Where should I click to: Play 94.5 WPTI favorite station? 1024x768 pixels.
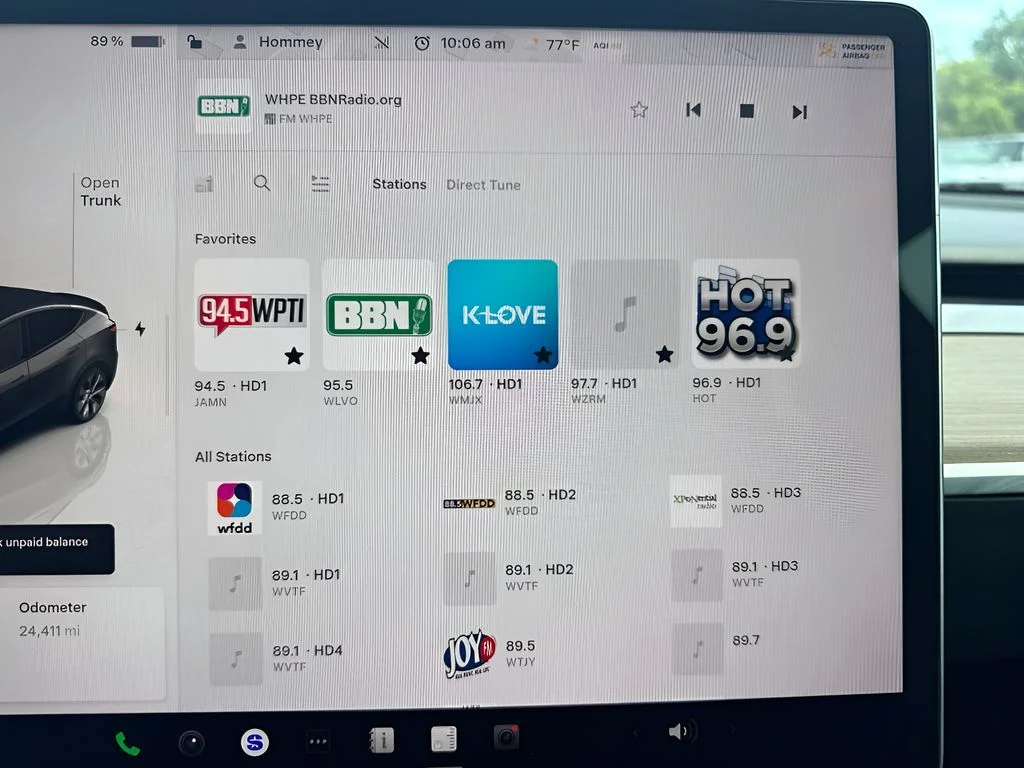tap(251, 315)
